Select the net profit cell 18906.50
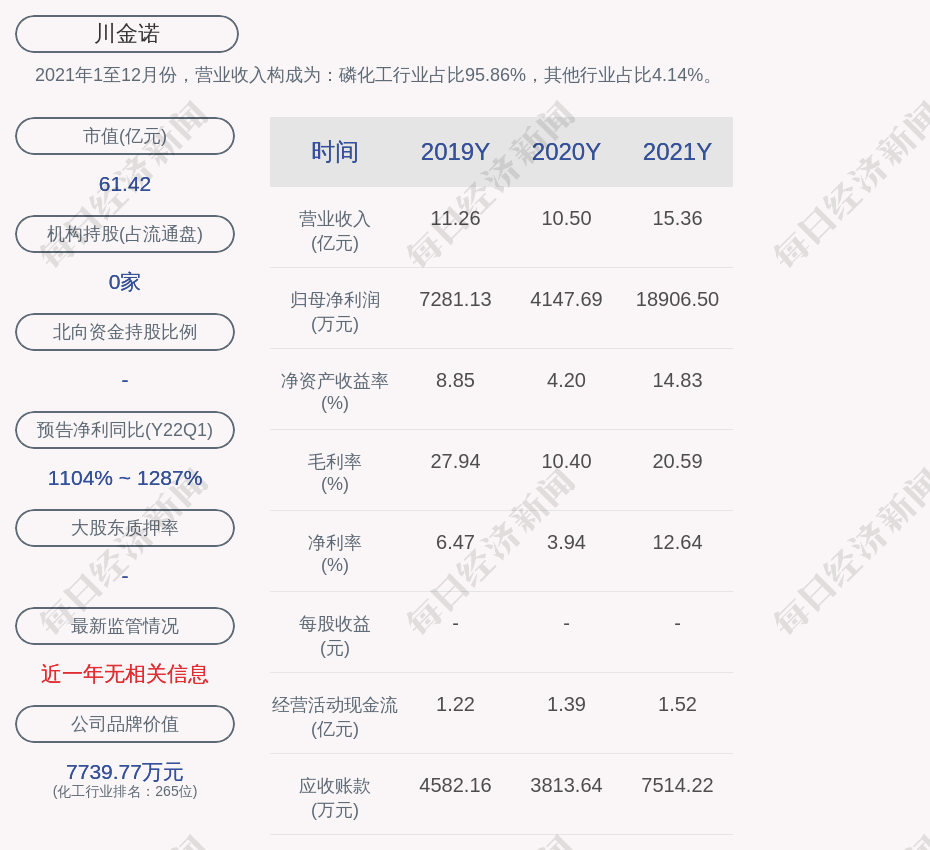Image resolution: width=930 pixels, height=850 pixels. 677,299
